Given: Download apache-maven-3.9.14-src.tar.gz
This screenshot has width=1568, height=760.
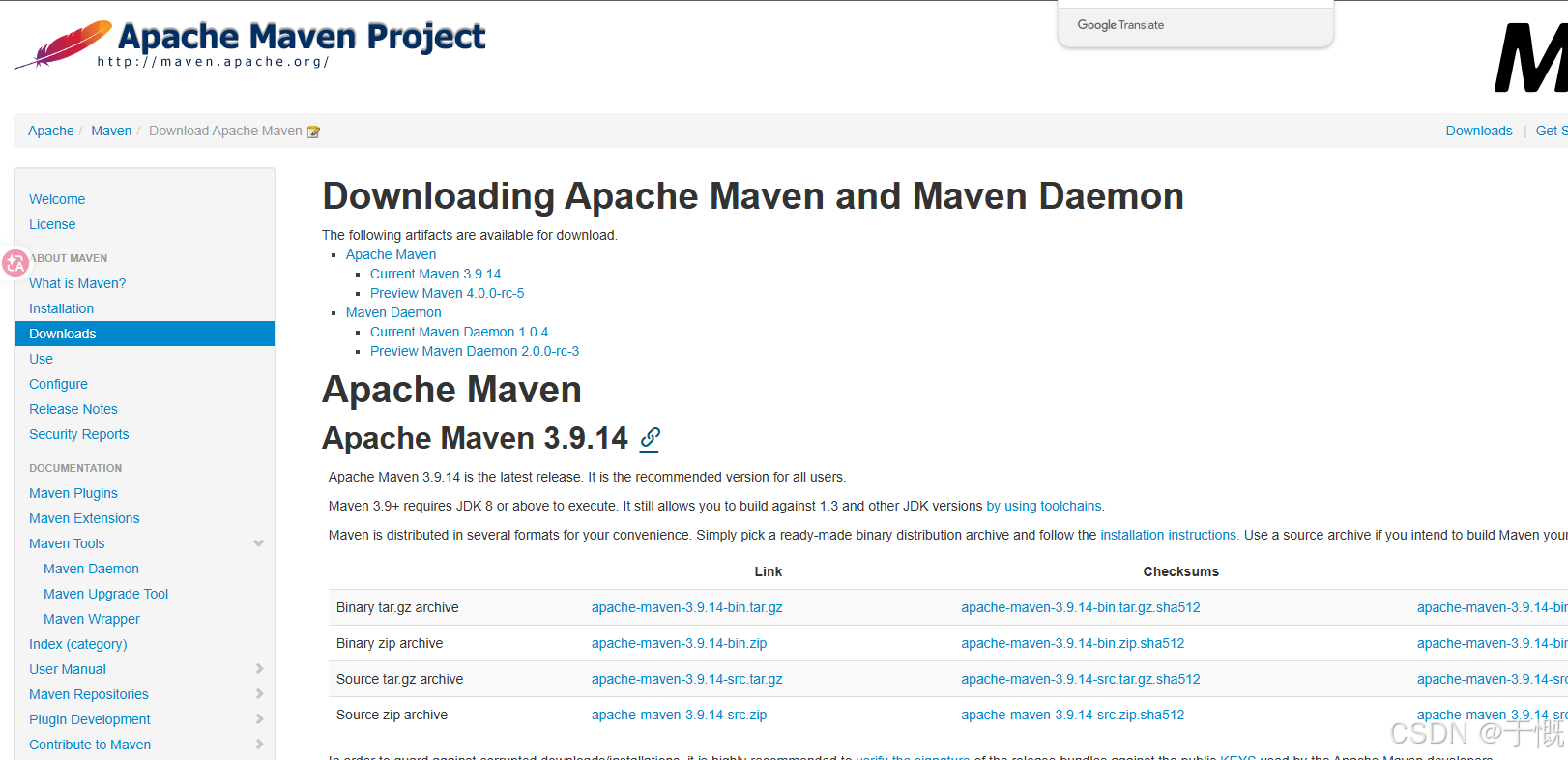Looking at the screenshot, I should [x=687, y=679].
